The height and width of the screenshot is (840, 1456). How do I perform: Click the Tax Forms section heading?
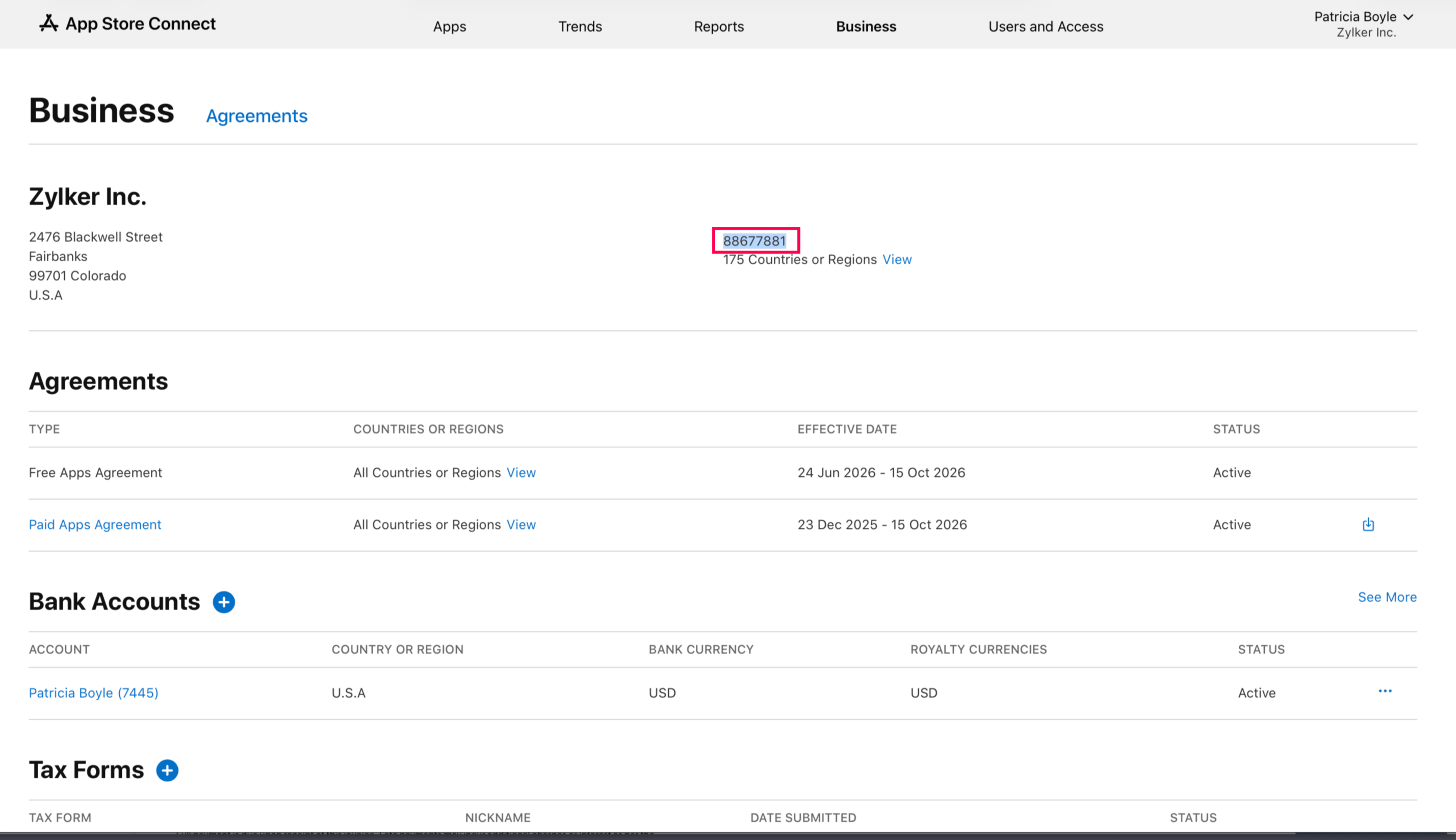(x=87, y=770)
